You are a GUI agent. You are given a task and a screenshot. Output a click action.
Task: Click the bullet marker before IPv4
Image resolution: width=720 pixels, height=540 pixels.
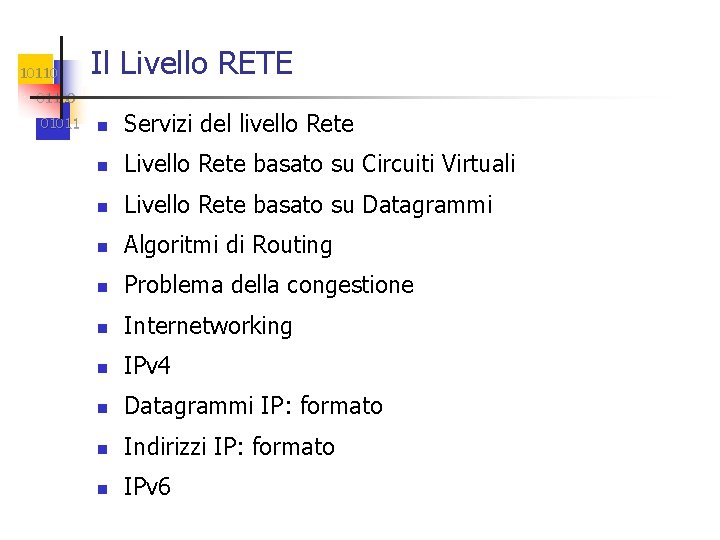tap(102, 368)
